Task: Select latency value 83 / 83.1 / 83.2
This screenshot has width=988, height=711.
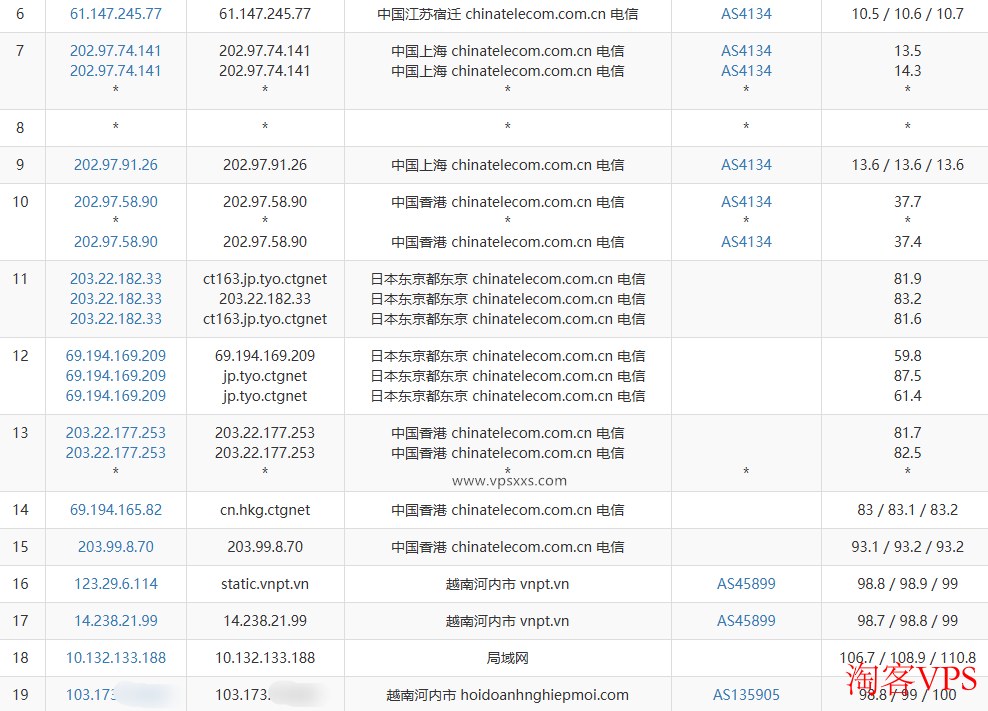Action: pos(907,510)
